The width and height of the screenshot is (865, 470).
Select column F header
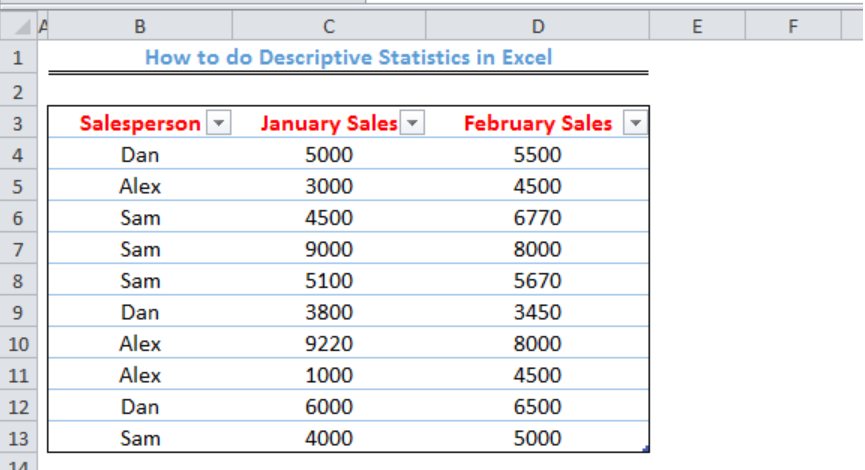click(793, 26)
